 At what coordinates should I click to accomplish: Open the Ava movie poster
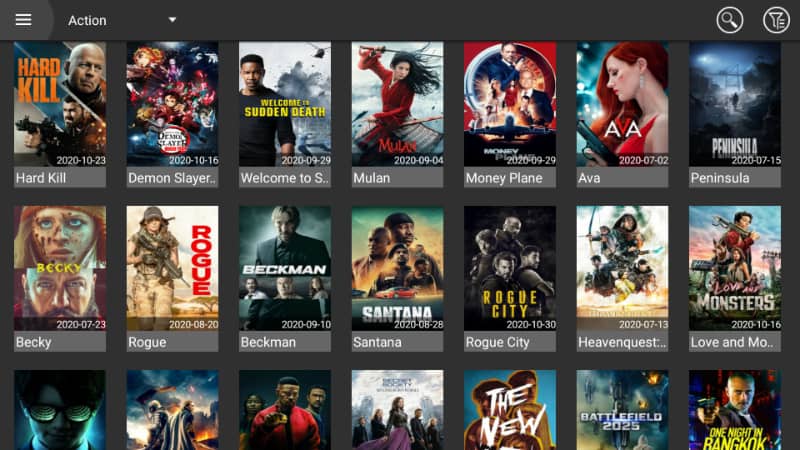coord(622,104)
